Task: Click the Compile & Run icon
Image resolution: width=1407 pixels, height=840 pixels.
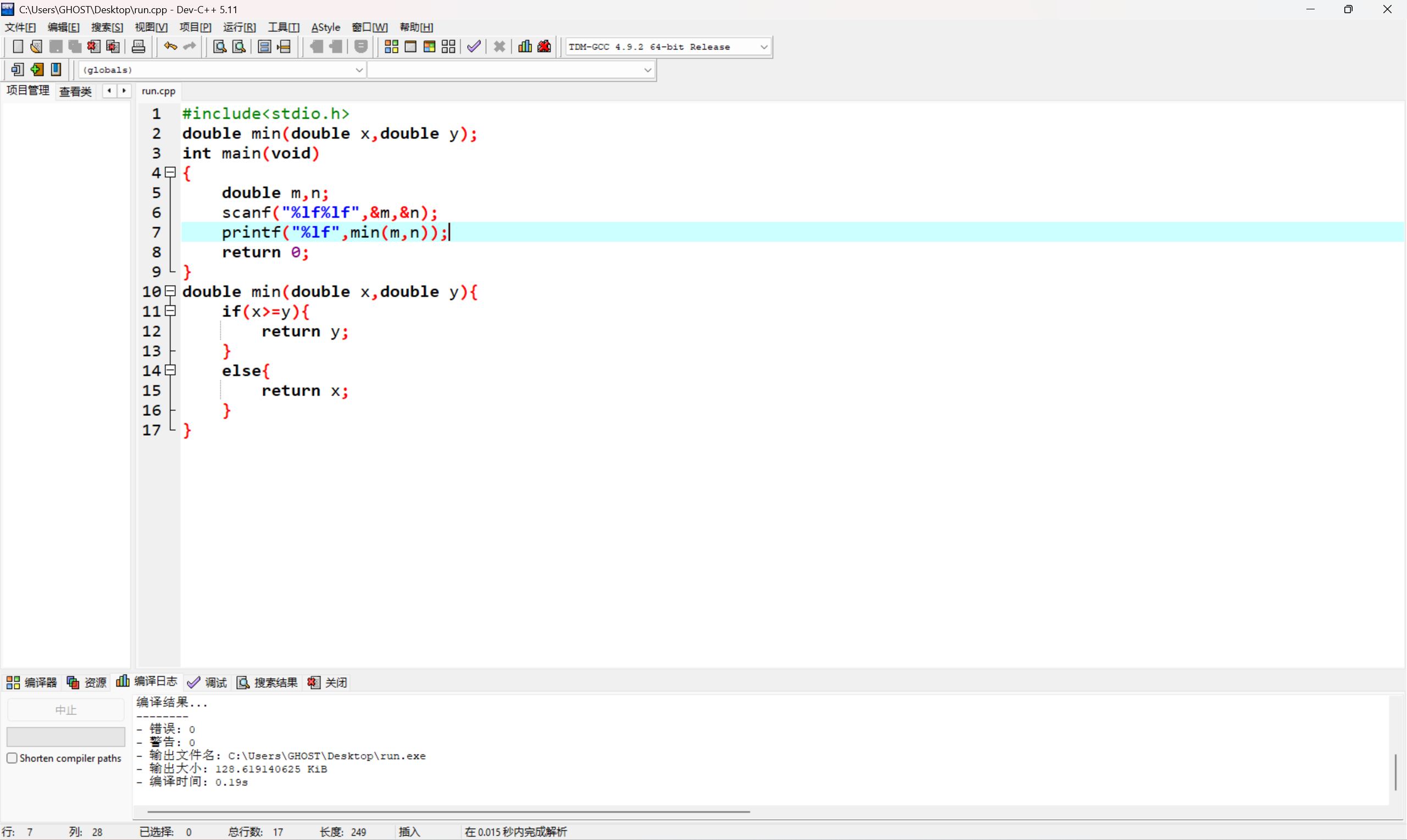Action: (429, 47)
